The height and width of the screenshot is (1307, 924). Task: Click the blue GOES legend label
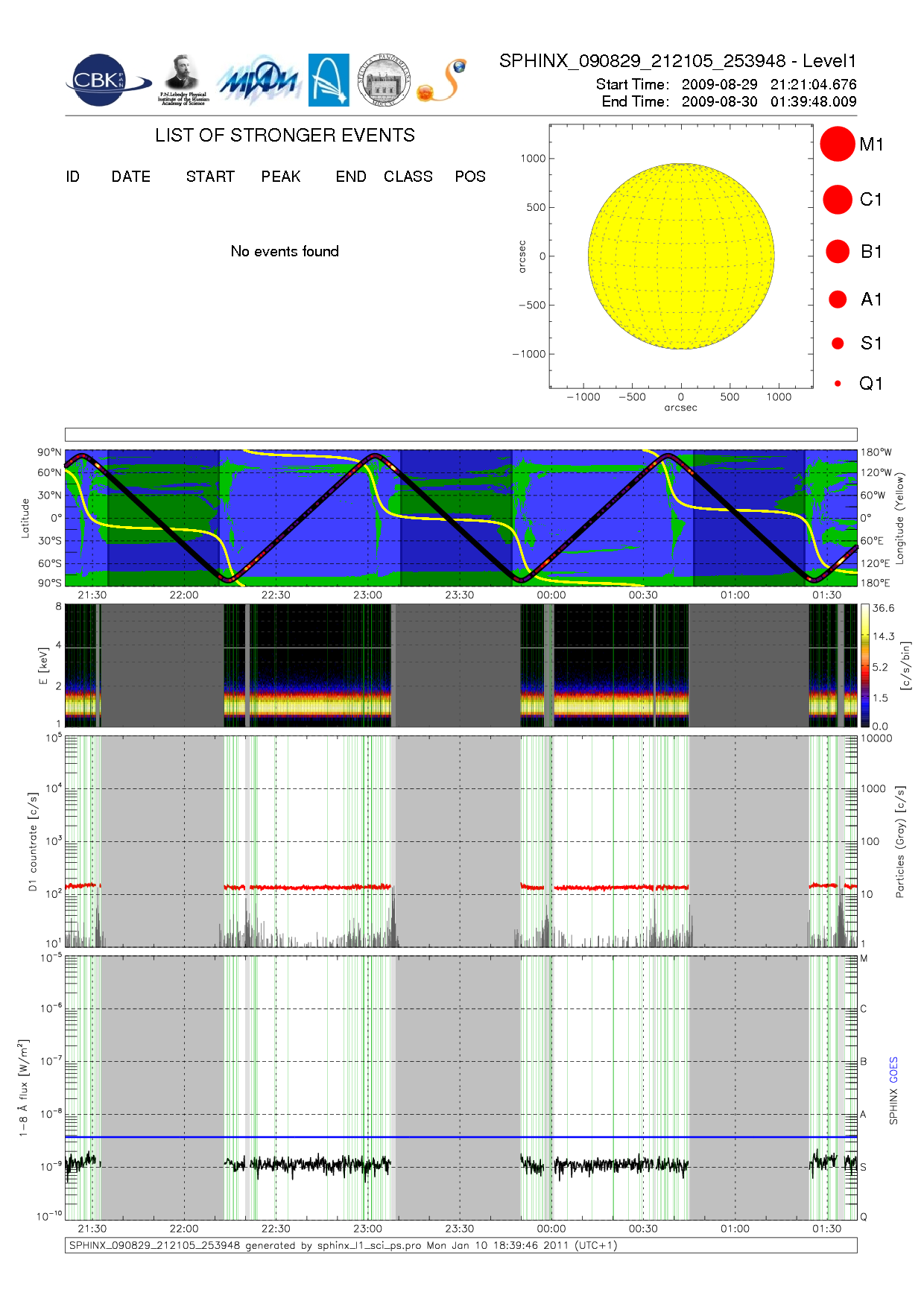coord(893,1070)
